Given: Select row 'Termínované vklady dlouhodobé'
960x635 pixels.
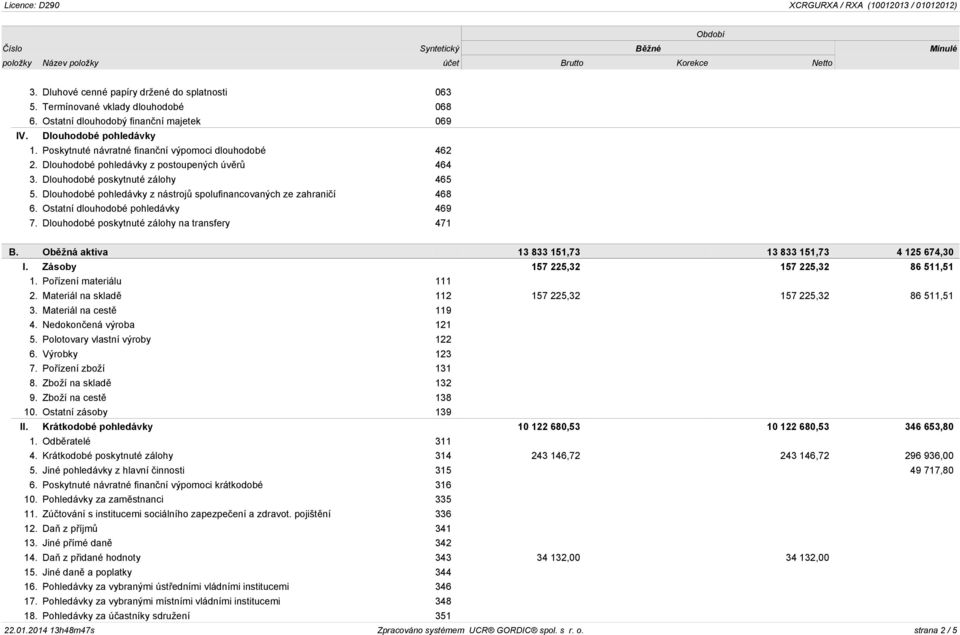Looking at the screenshot, I should (x=480, y=107).
